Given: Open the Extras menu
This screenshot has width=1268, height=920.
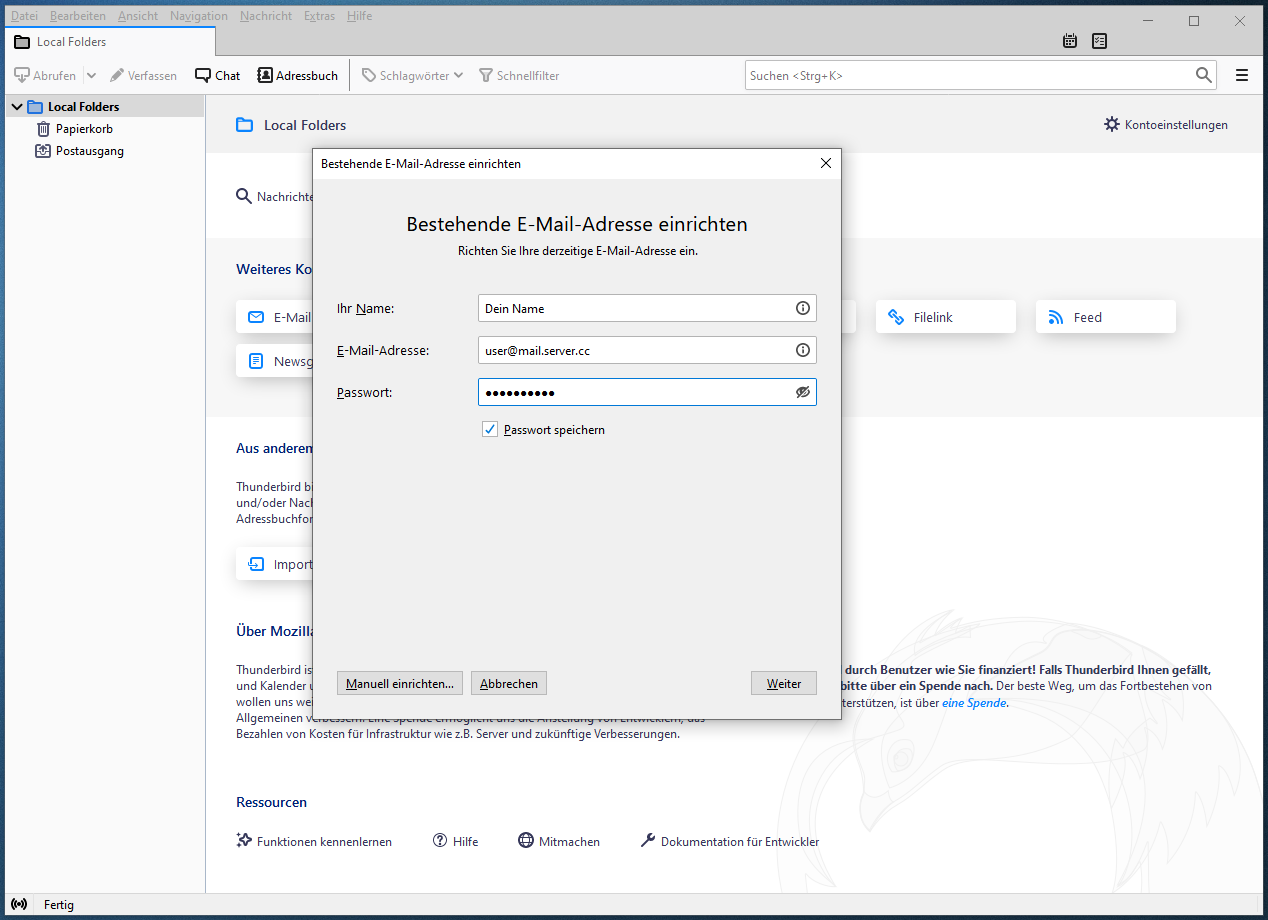Looking at the screenshot, I should [x=319, y=16].
